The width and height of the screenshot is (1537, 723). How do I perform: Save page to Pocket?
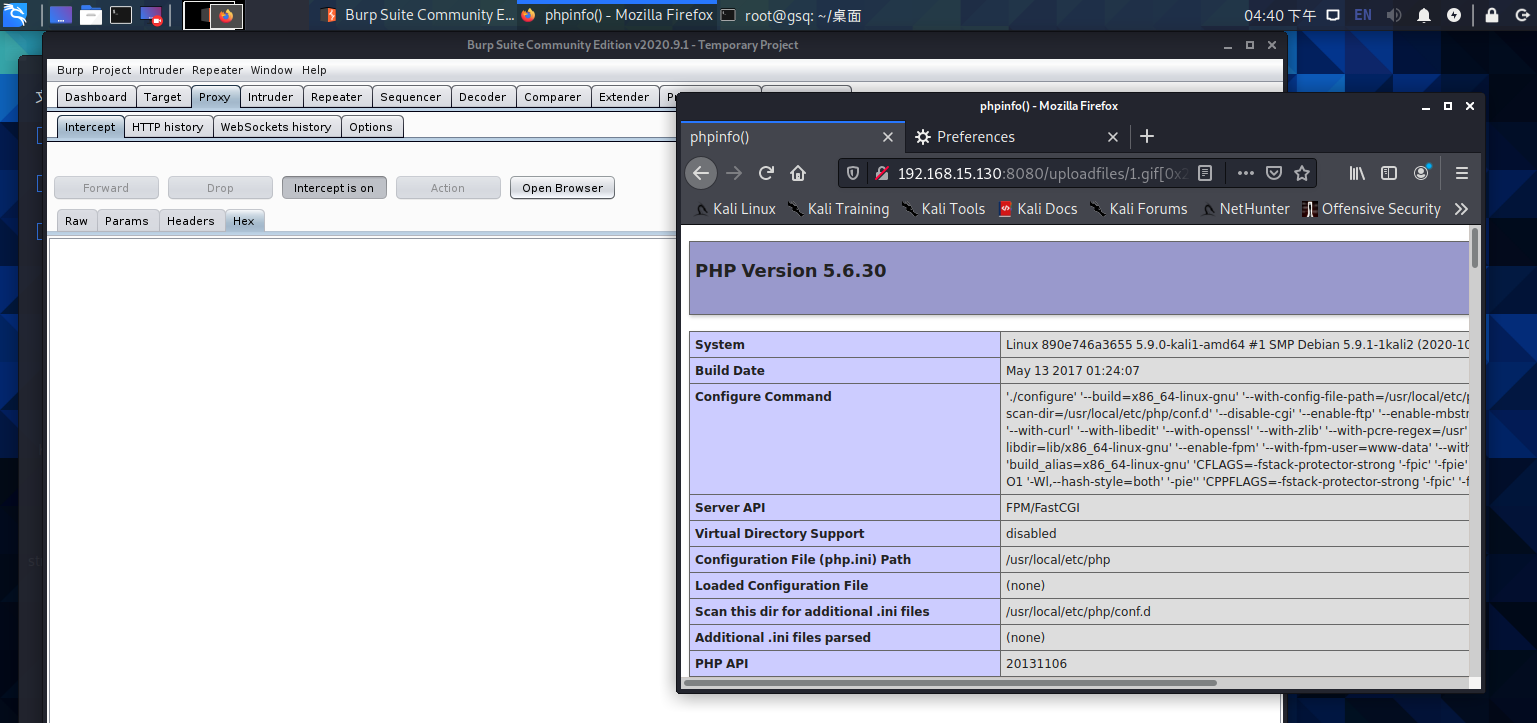[x=1273, y=173]
